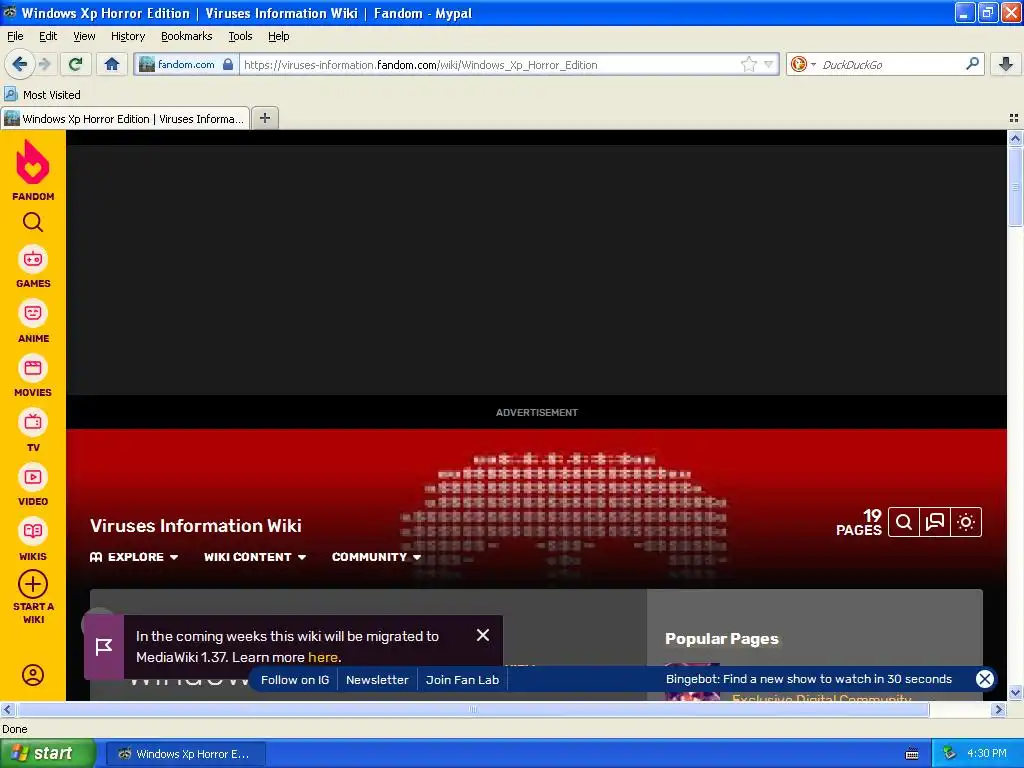Viewport: 1024px width, 768px height.
Task: Click the '19 PAGES' count text
Action: tap(859, 522)
